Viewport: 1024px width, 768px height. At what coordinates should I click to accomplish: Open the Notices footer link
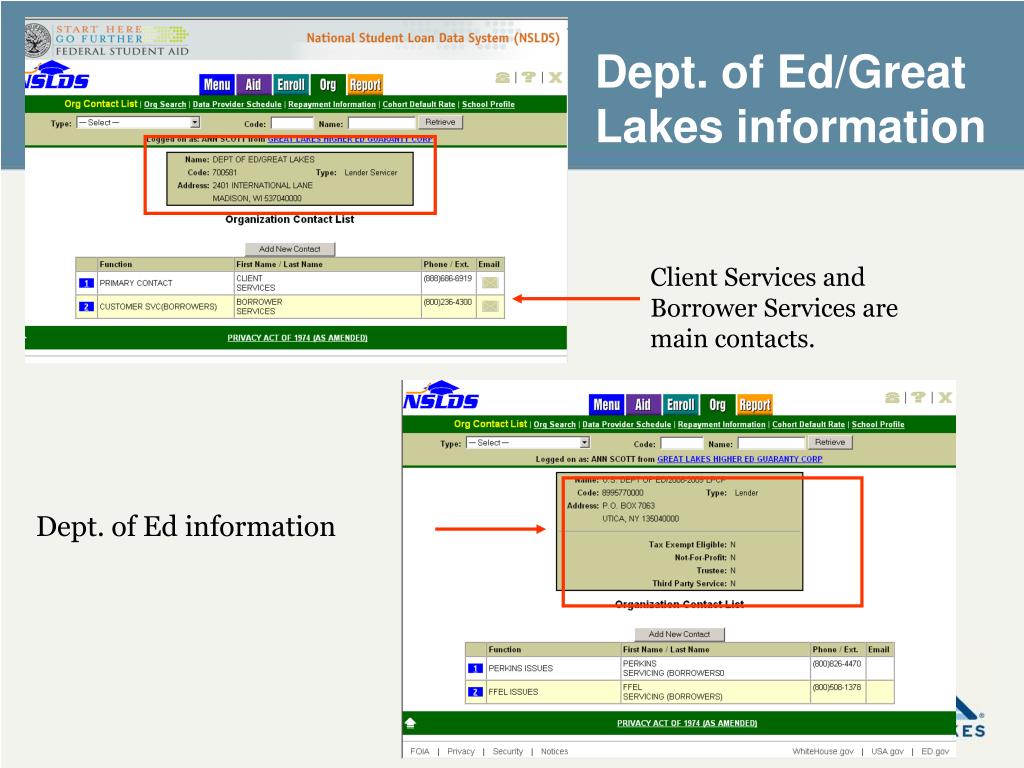coord(554,752)
